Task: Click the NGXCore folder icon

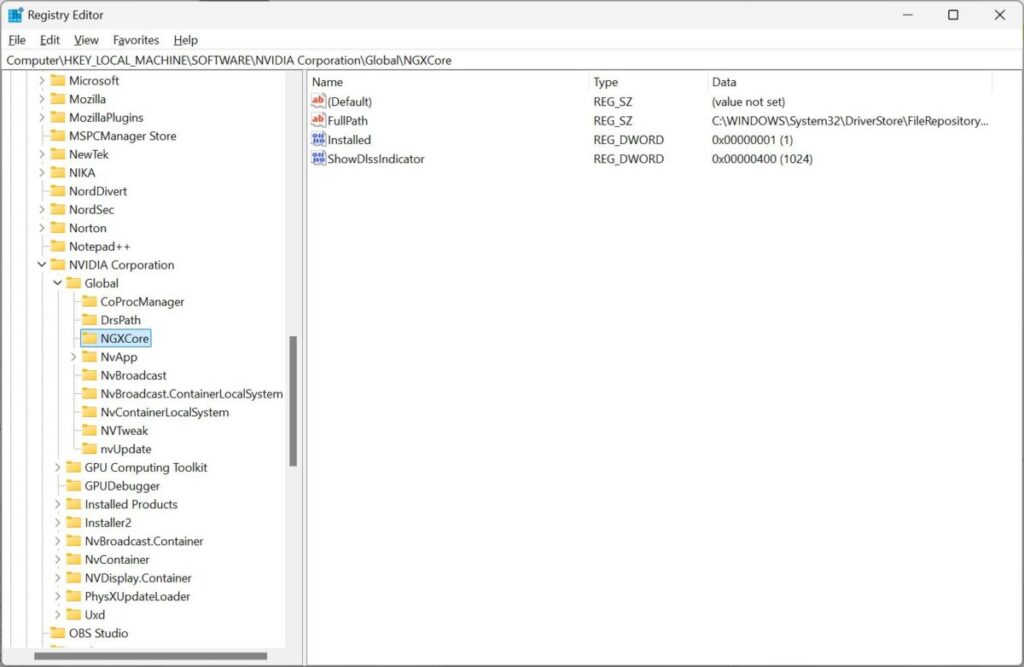Action: (89, 338)
